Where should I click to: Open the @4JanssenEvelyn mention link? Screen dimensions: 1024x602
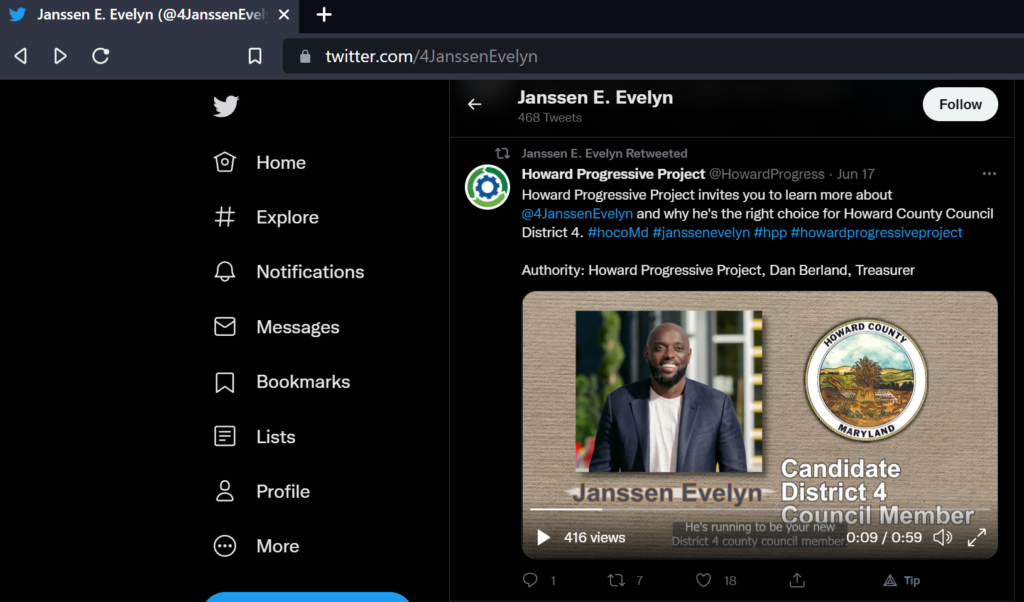(x=577, y=214)
